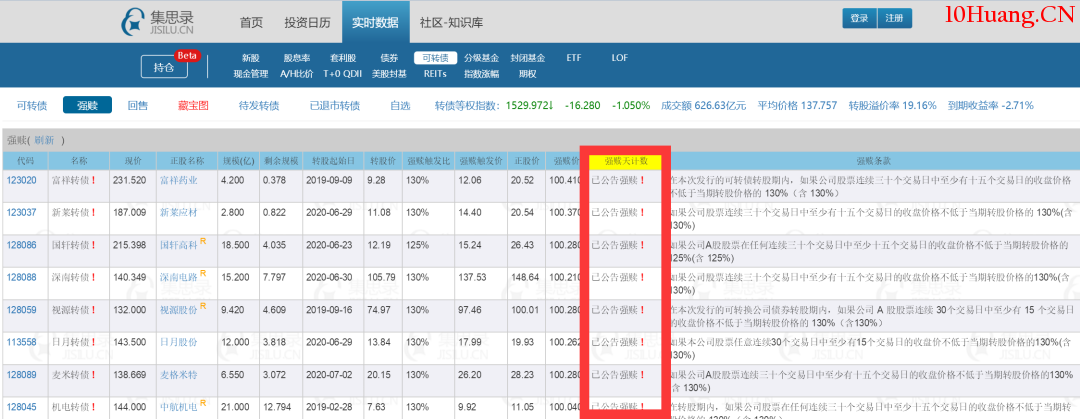Sort by the 现价 column header
This screenshot has width=1080, height=419.
pos(132,161)
